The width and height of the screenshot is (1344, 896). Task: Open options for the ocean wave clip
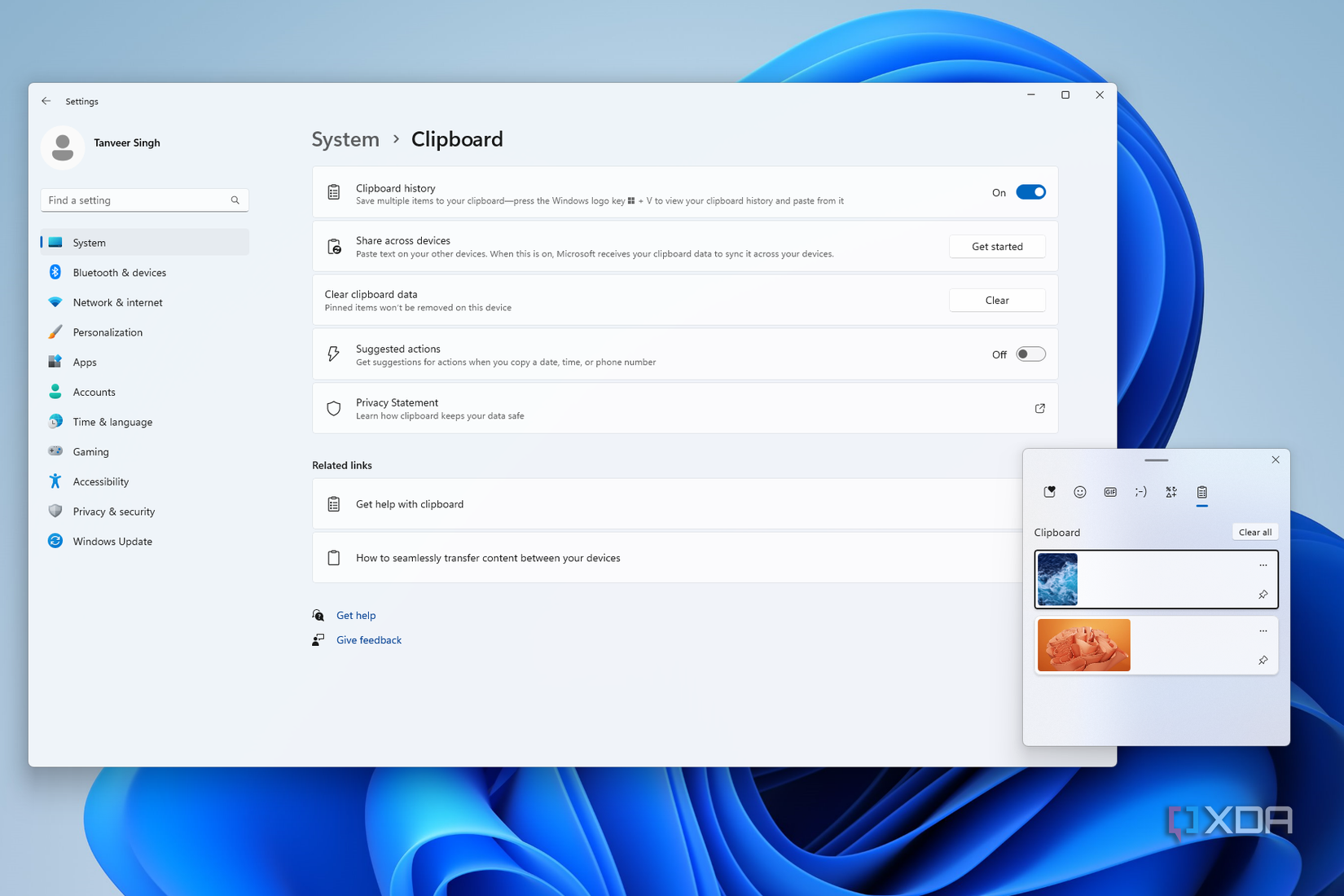coord(1263,564)
